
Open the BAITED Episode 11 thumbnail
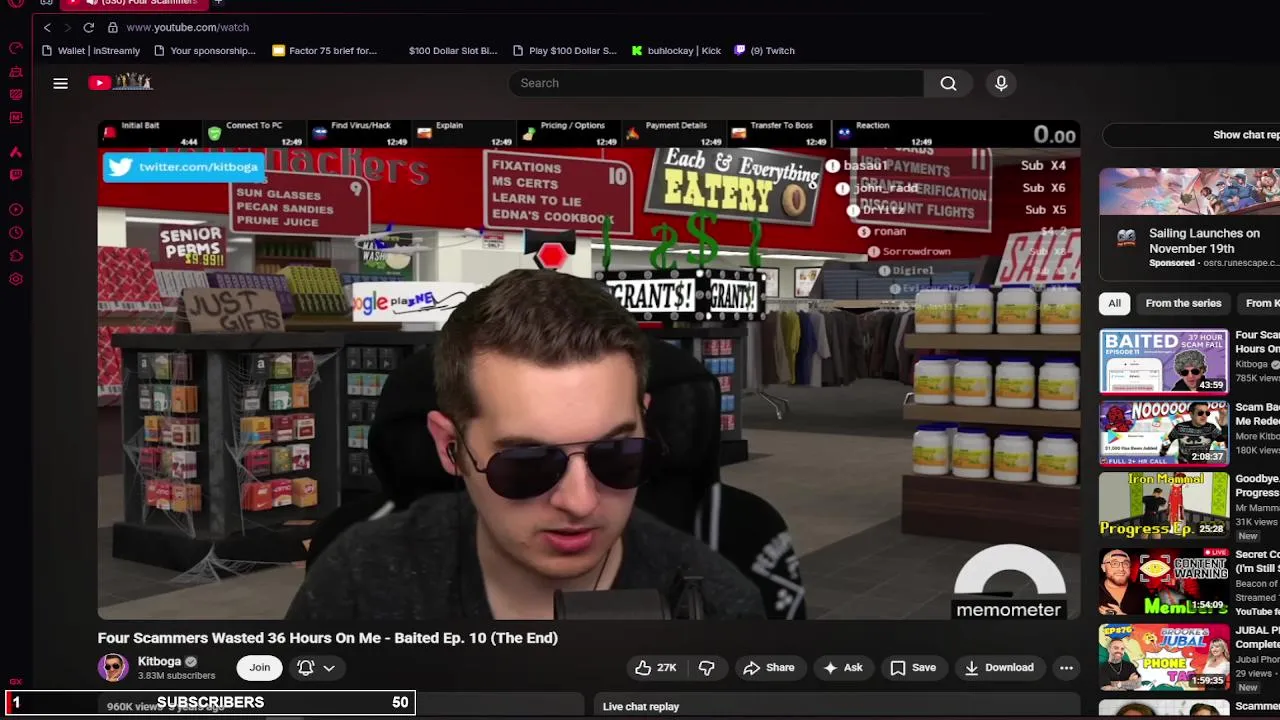click(x=1164, y=361)
